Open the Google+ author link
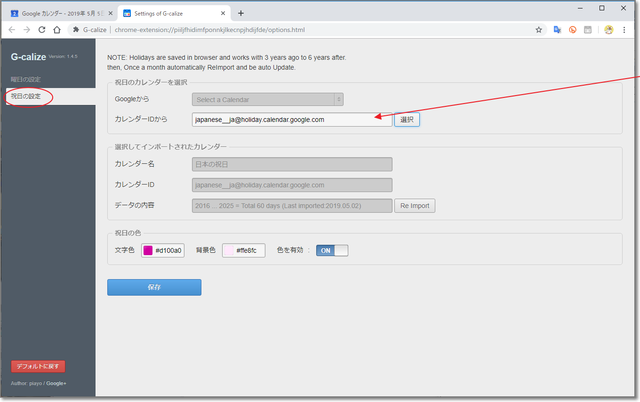The image size is (640, 402). coord(57,383)
